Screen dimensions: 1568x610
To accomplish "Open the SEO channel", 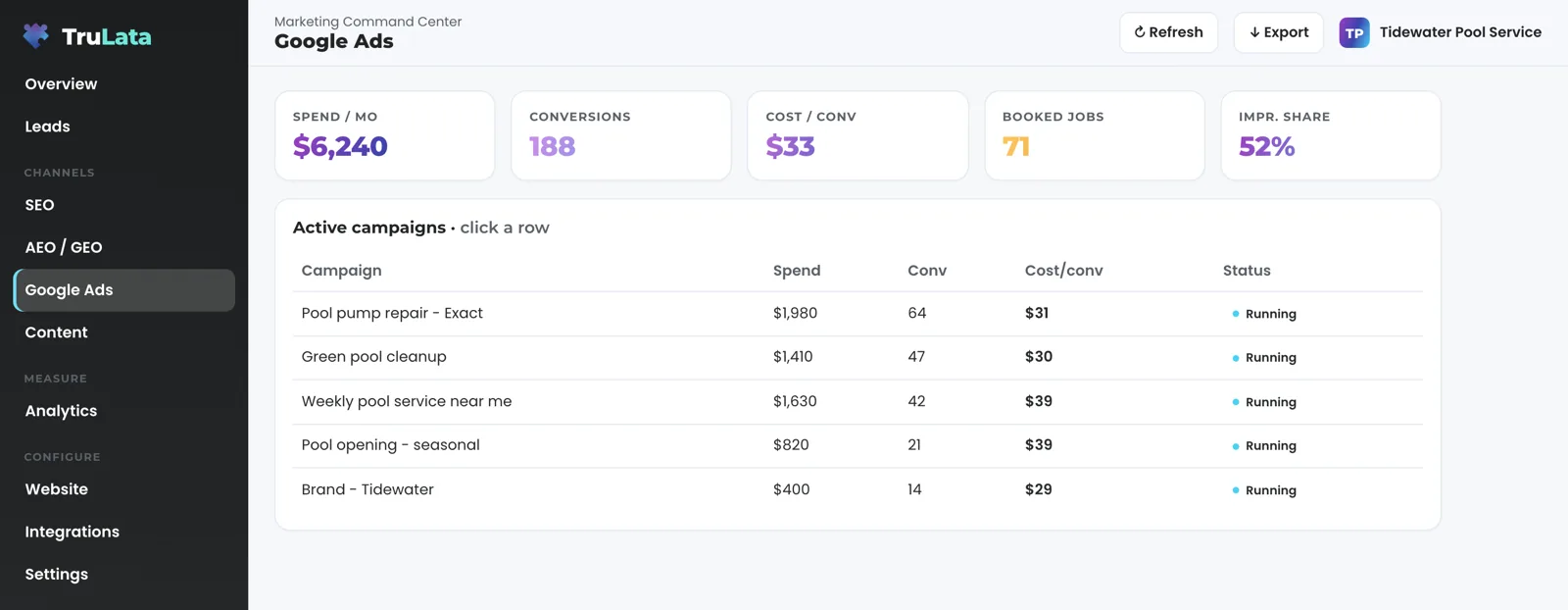I will (x=39, y=205).
